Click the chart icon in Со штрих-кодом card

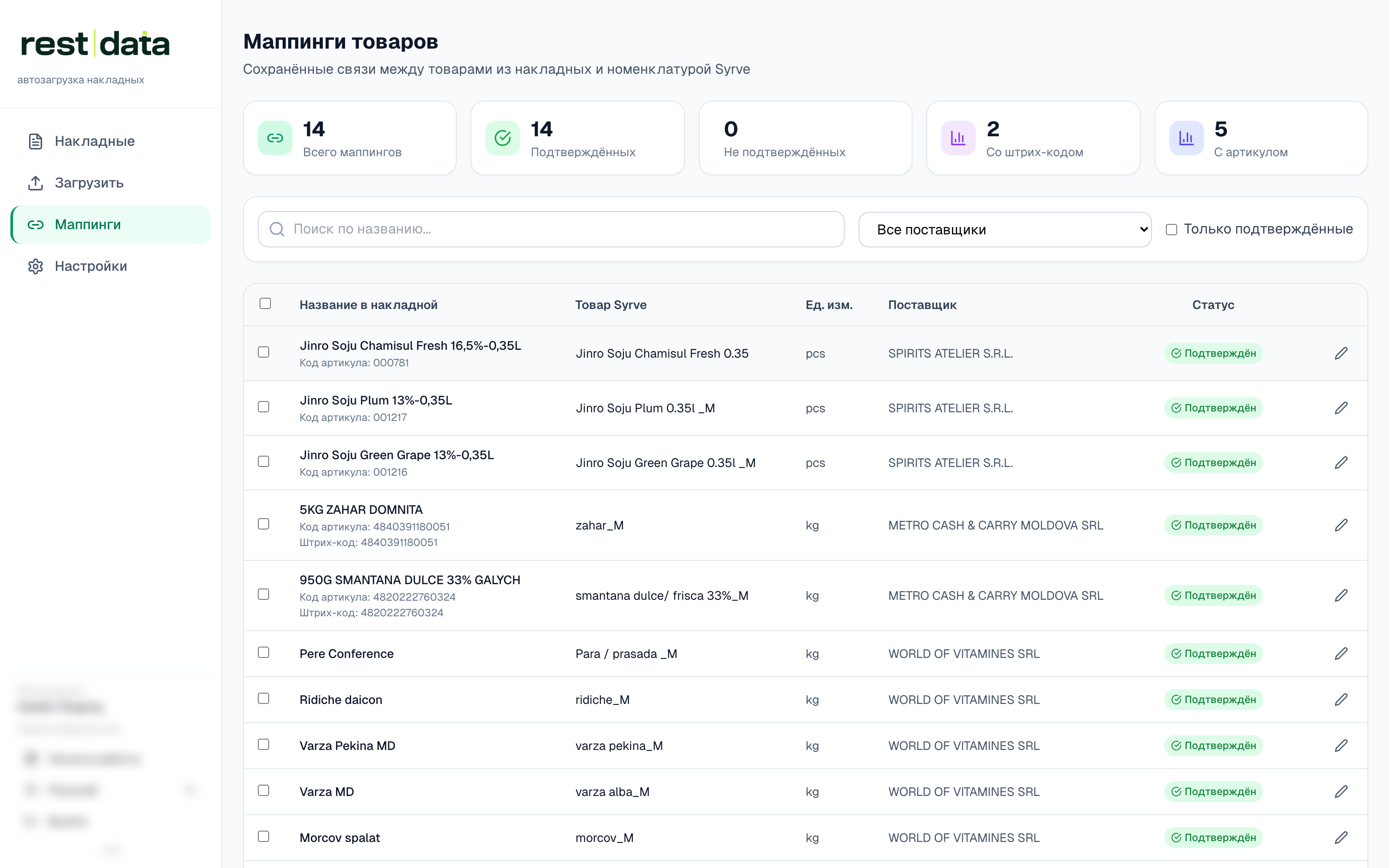pyautogui.click(x=958, y=138)
